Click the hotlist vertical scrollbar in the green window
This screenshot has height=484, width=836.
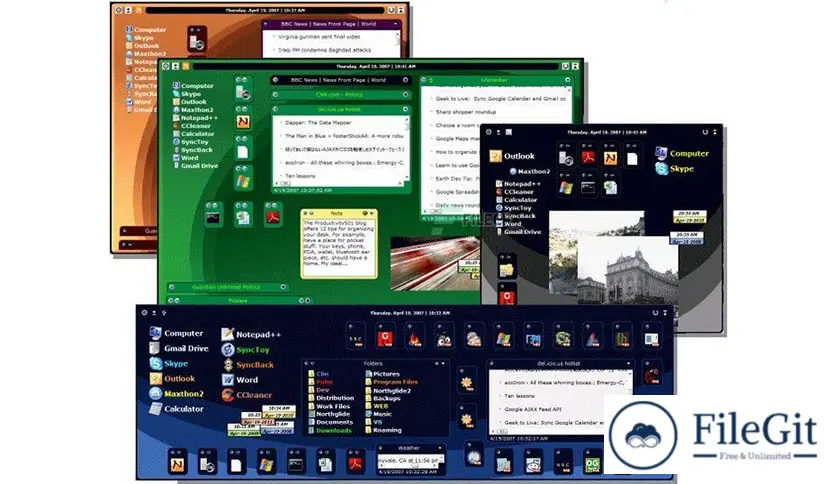pyautogui.click(x=407, y=148)
